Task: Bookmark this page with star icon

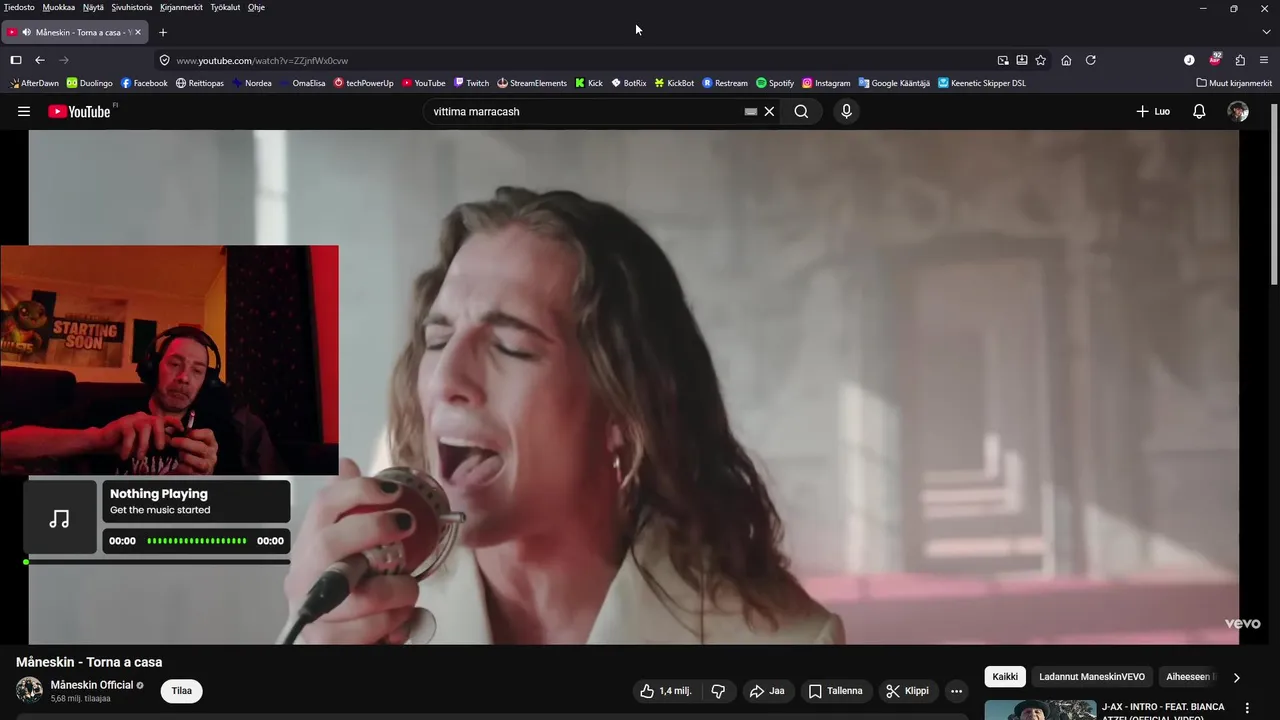Action: (x=1041, y=60)
